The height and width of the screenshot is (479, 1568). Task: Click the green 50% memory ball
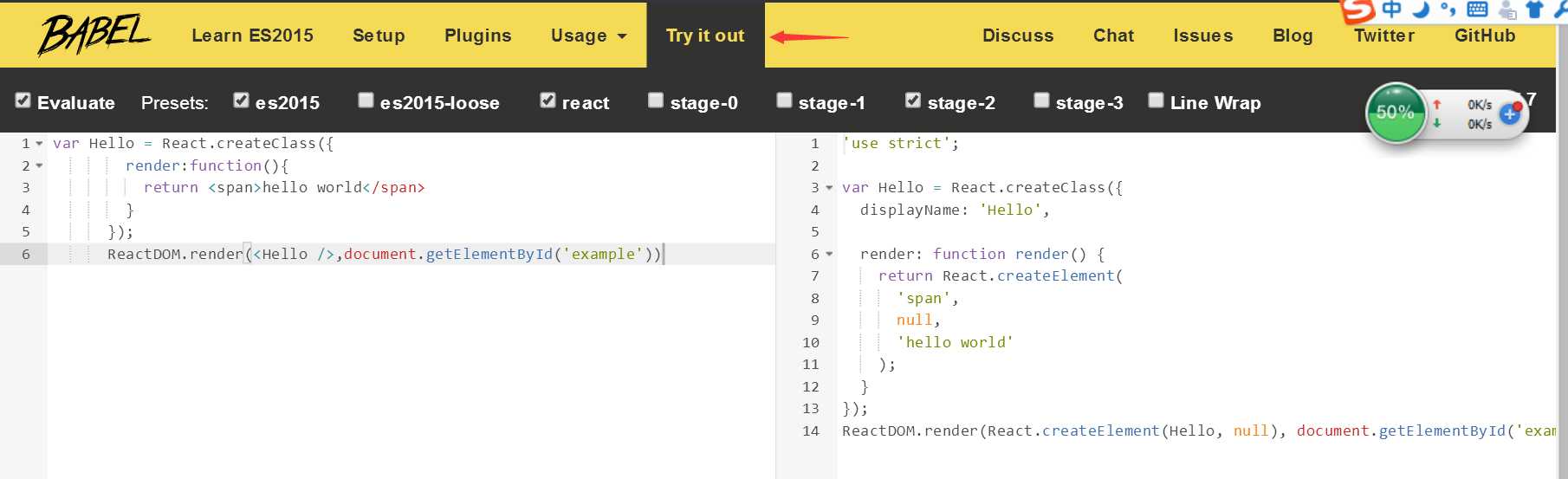coord(1395,113)
